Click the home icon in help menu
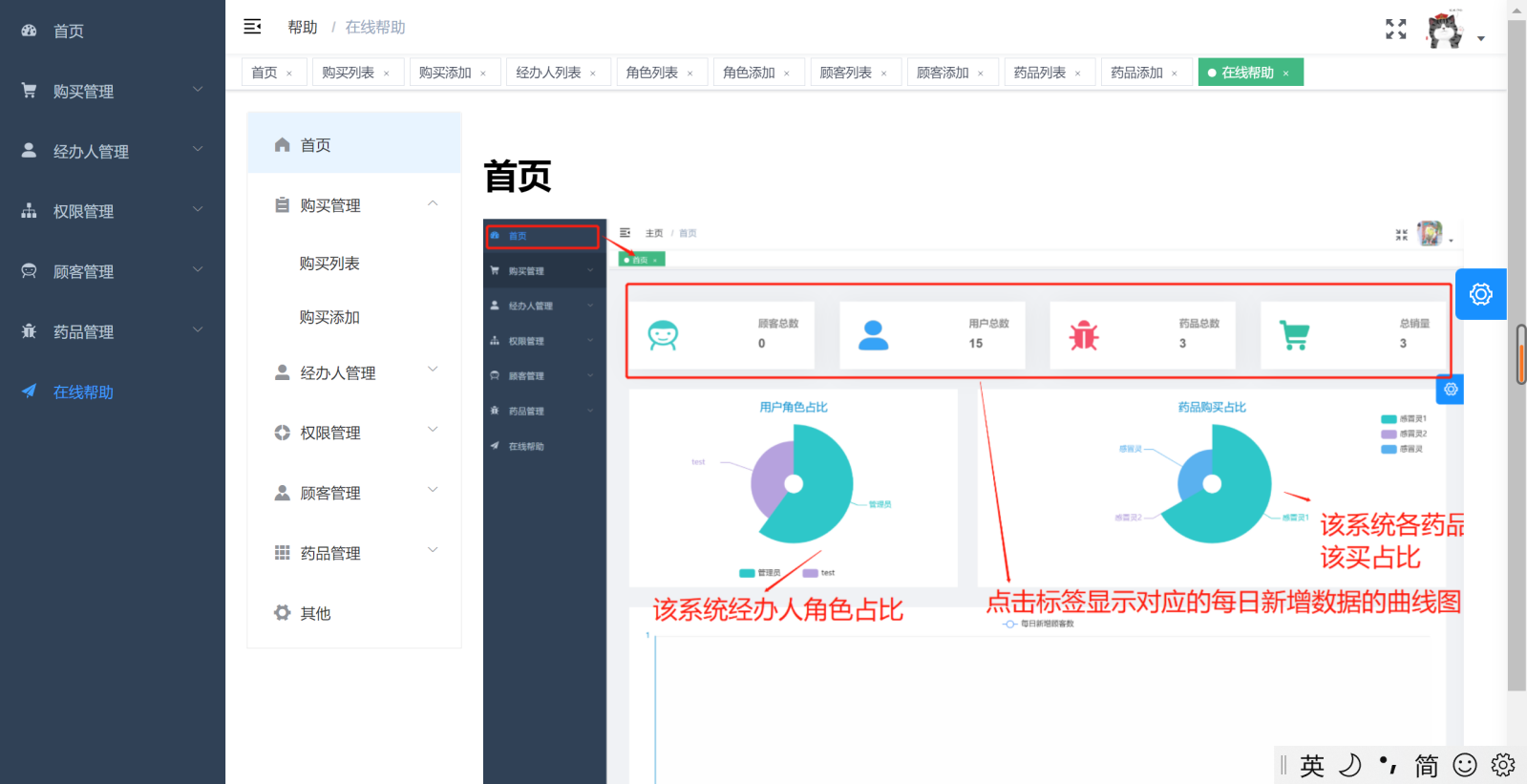1527x784 pixels. click(x=282, y=145)
